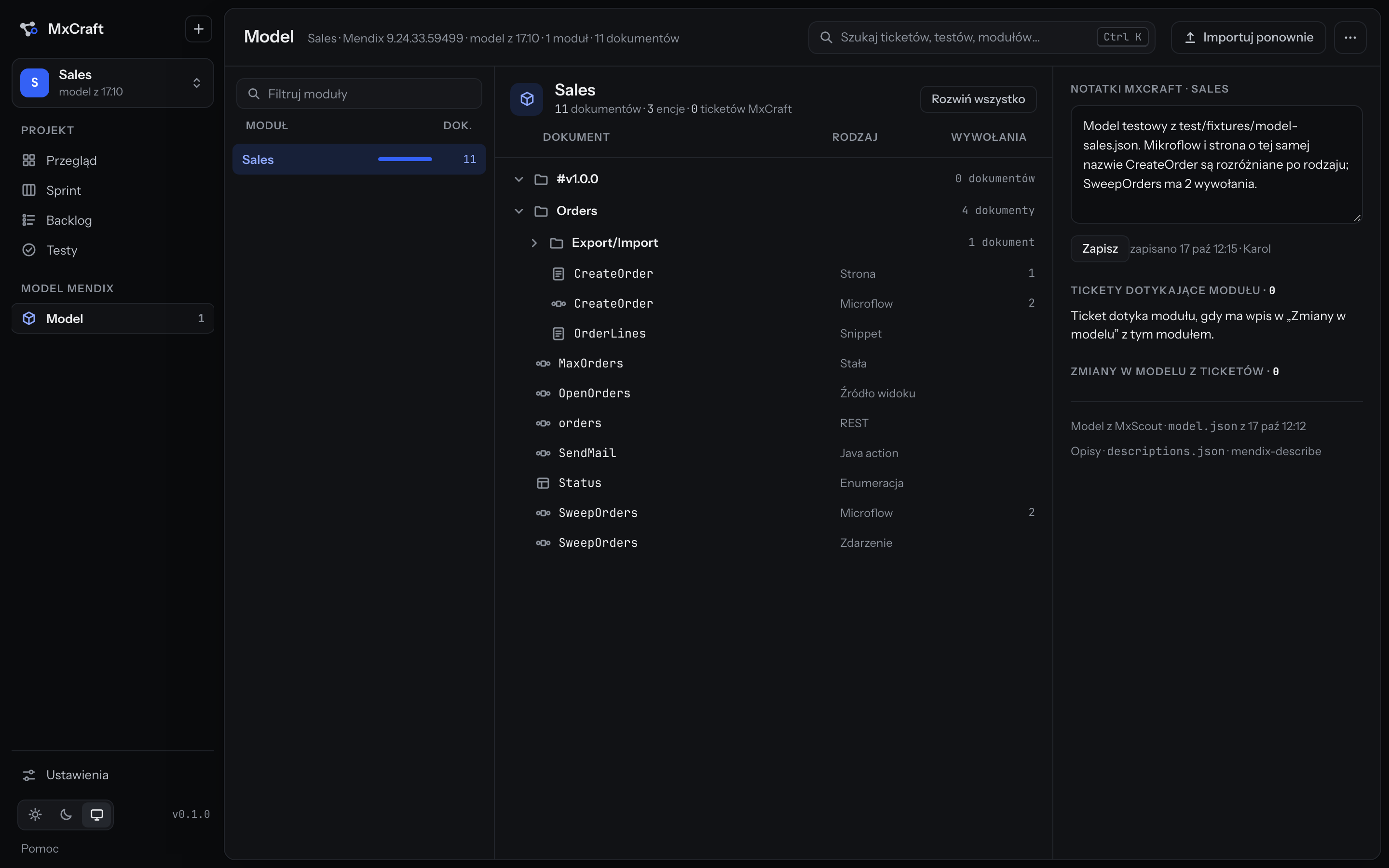This screenshot has width=1389, height=868.
Task: Open Sprint in the sidebar
Action: 112,190
